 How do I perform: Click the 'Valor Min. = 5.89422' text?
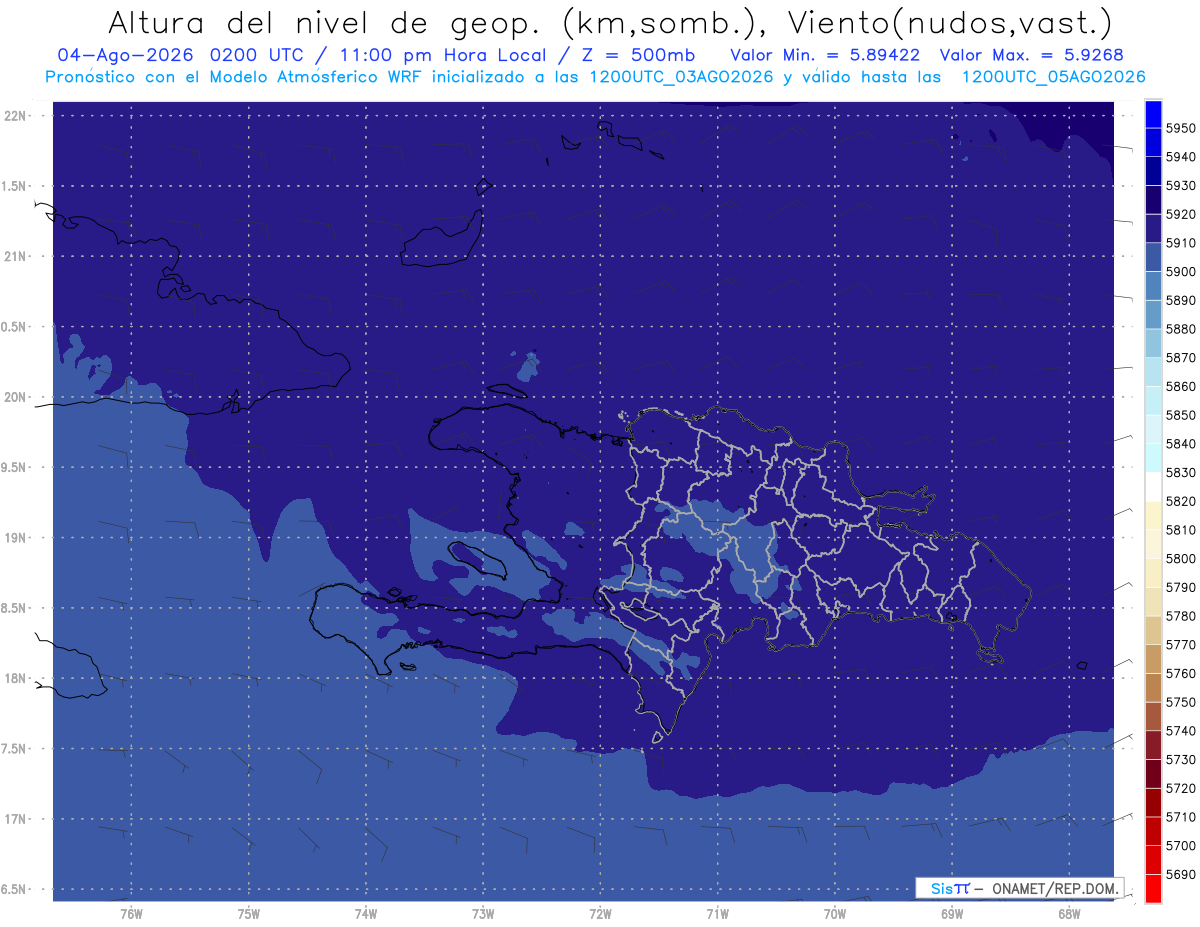tap(826, 56)
